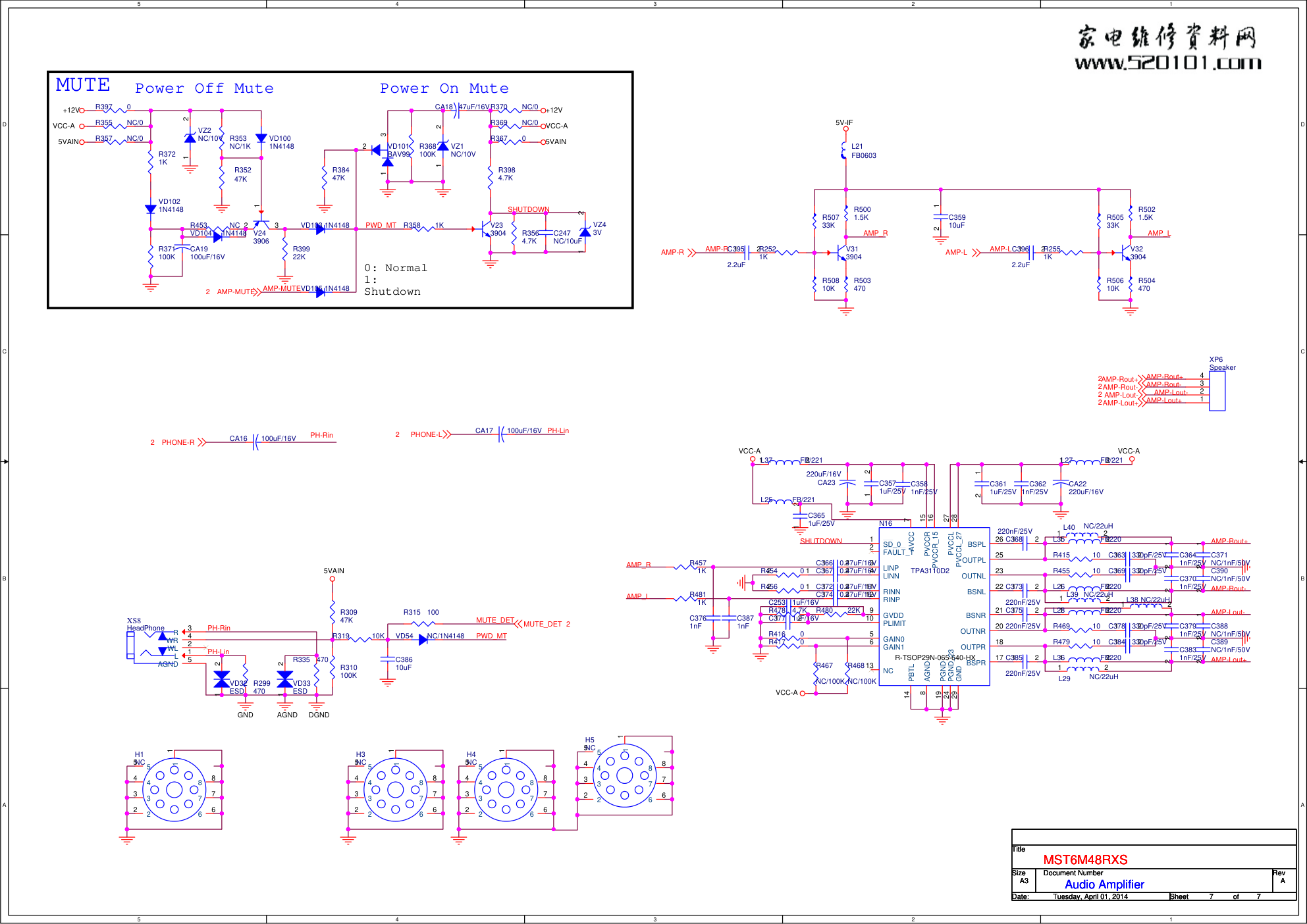This screenshot has height=924, width=1307.
Task: Click the MUTE block title
Action: pos(83,85)
